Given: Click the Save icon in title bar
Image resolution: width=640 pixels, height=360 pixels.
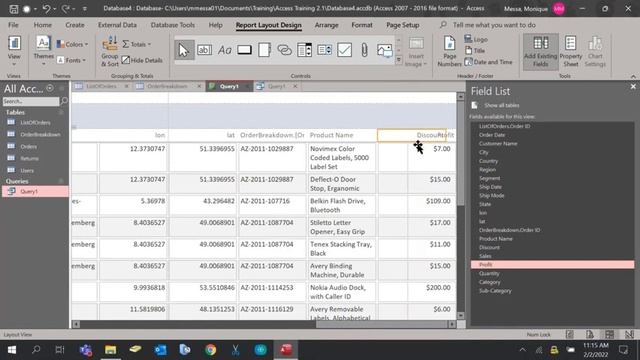Looking at the screenshot, I should 13,9.
